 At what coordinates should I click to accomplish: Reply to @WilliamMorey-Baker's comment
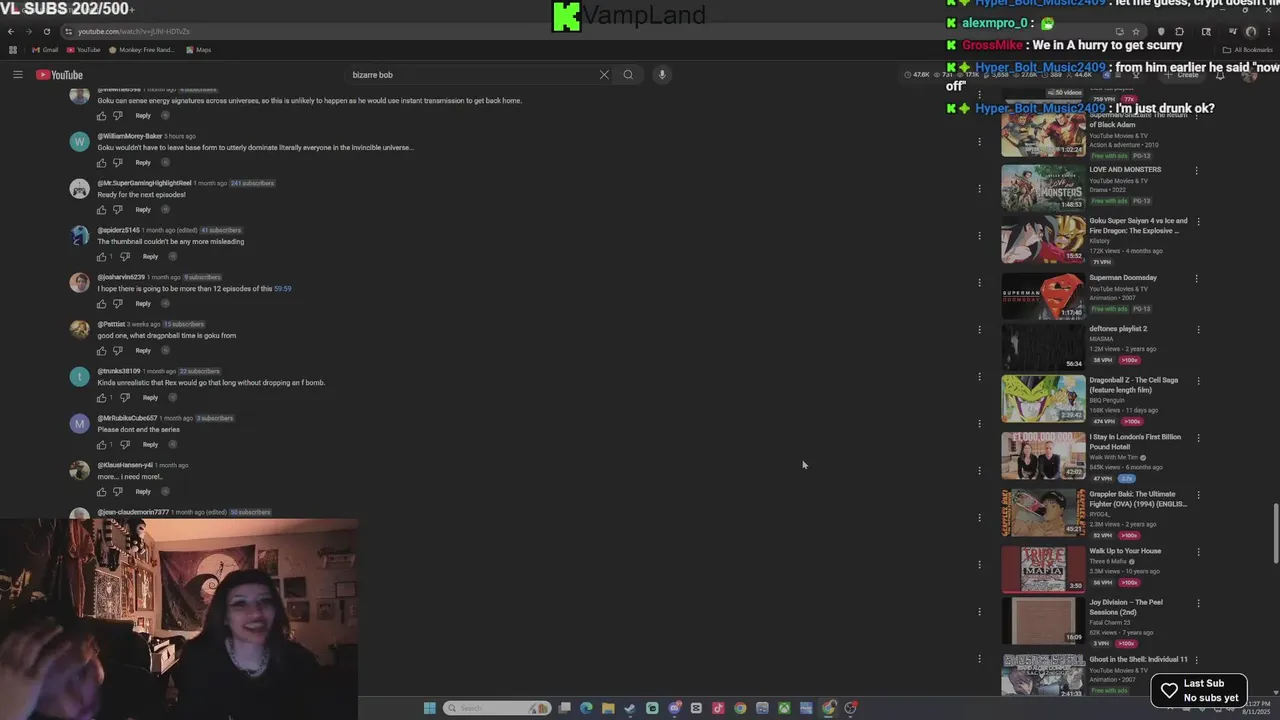tap(143, 163)
